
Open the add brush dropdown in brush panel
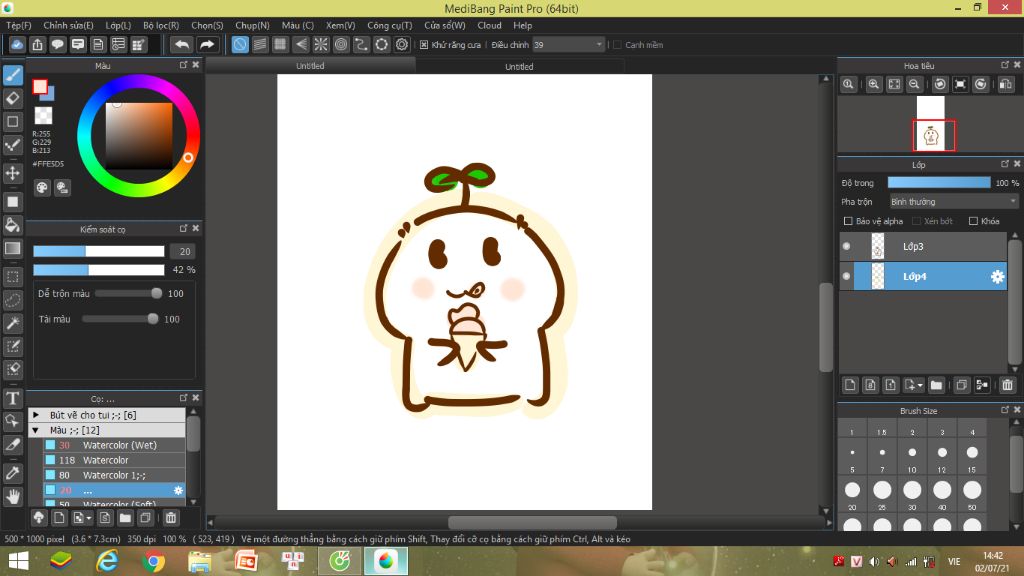coord(89,518)
